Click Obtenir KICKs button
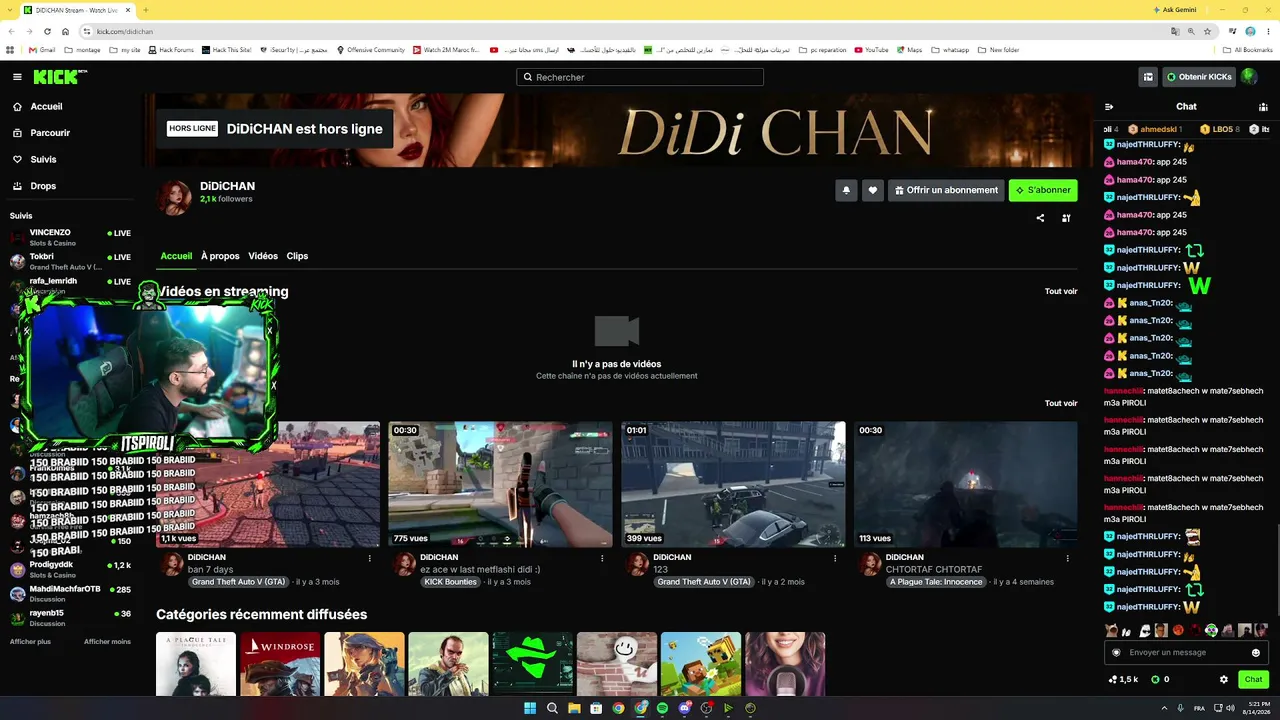This screenshot has width=1280, height=720. click(x=1200, y=77)
